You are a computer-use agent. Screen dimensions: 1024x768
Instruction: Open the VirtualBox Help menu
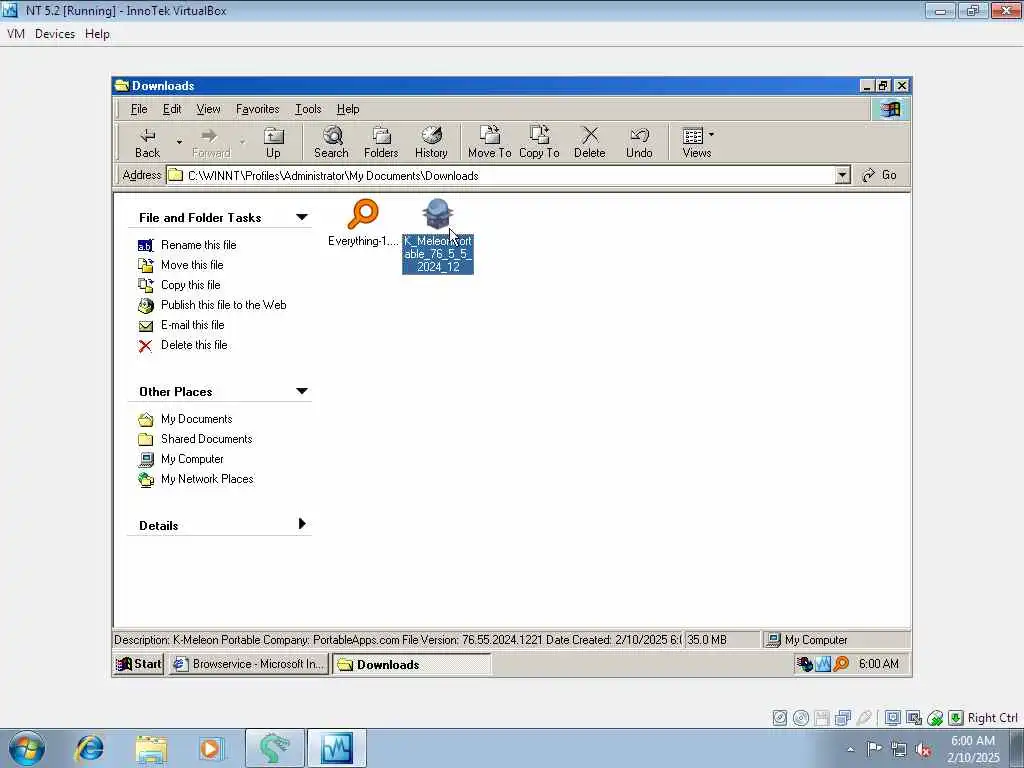[97, 34]
